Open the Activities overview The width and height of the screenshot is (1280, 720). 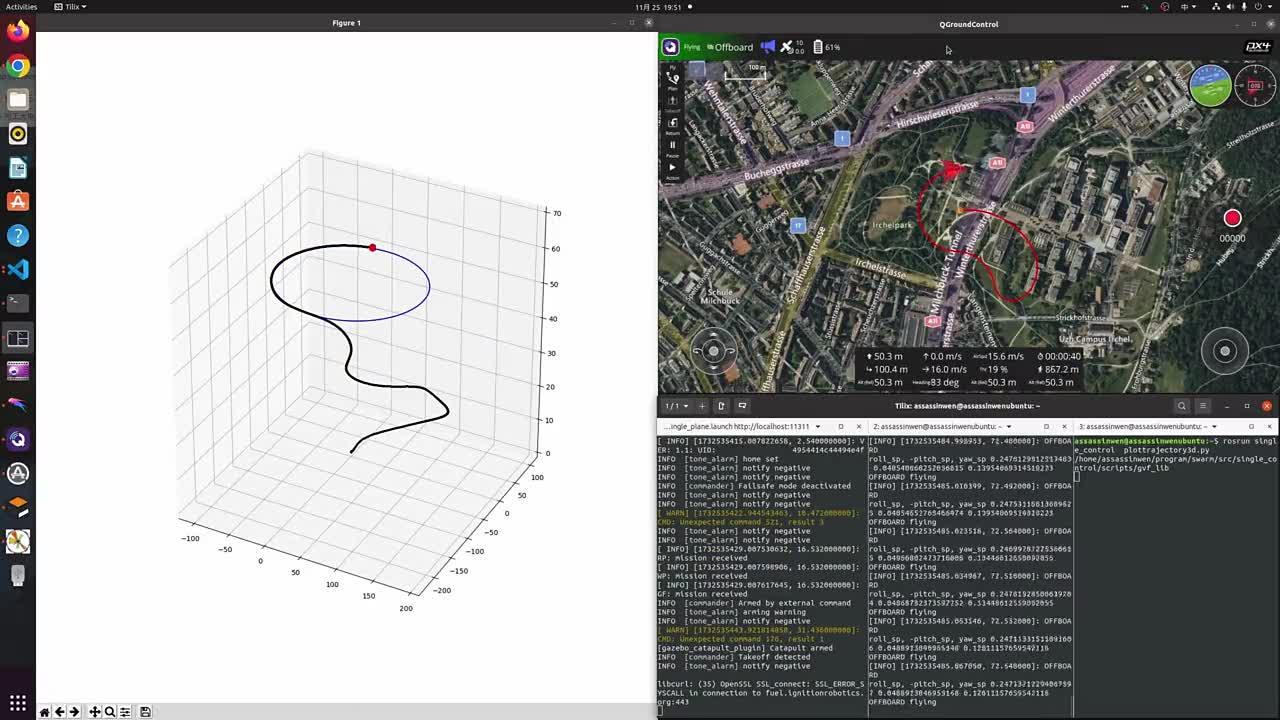point(21,7)
